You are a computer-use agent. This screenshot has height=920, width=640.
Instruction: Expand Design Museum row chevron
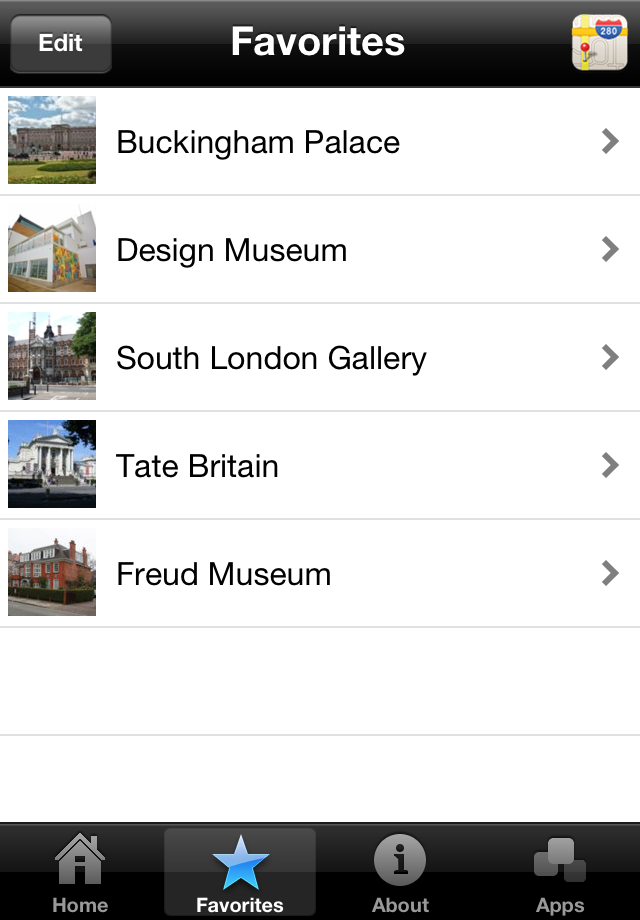(610, 249)
